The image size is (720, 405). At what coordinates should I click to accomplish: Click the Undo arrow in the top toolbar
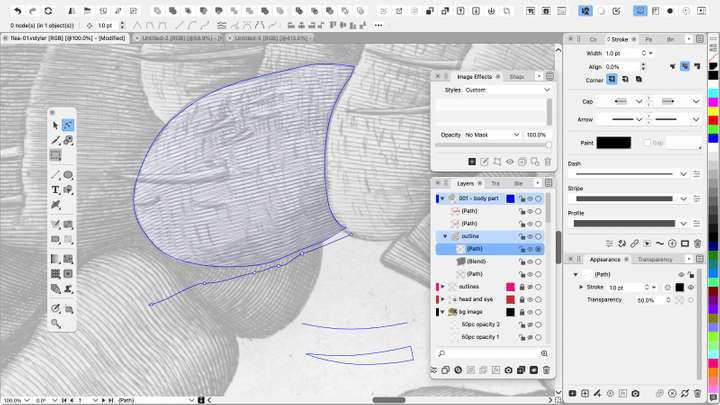(x=17, y=11)
